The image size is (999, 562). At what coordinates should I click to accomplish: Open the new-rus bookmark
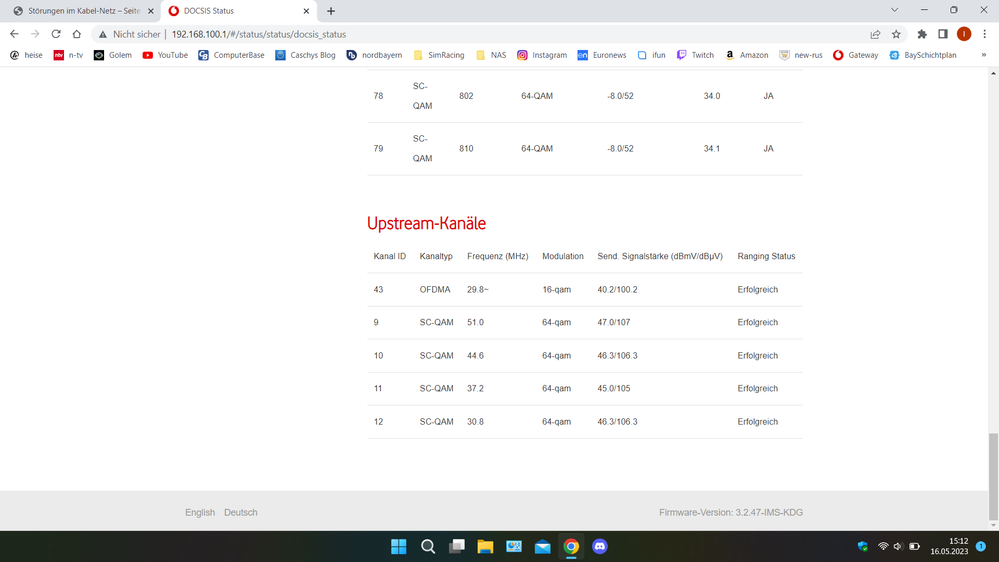pyautogui.click(x=801, y=55)
